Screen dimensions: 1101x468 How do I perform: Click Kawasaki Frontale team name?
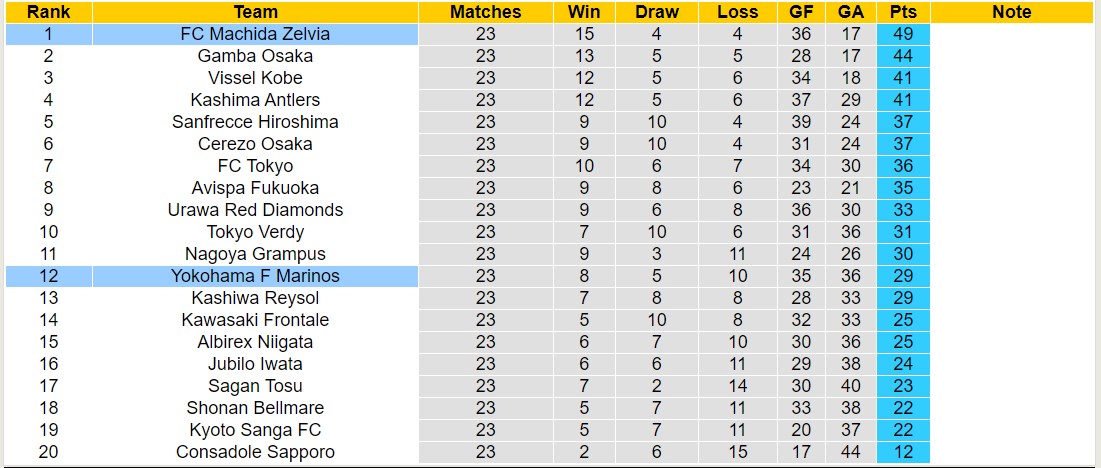click(x=255, y=320)
